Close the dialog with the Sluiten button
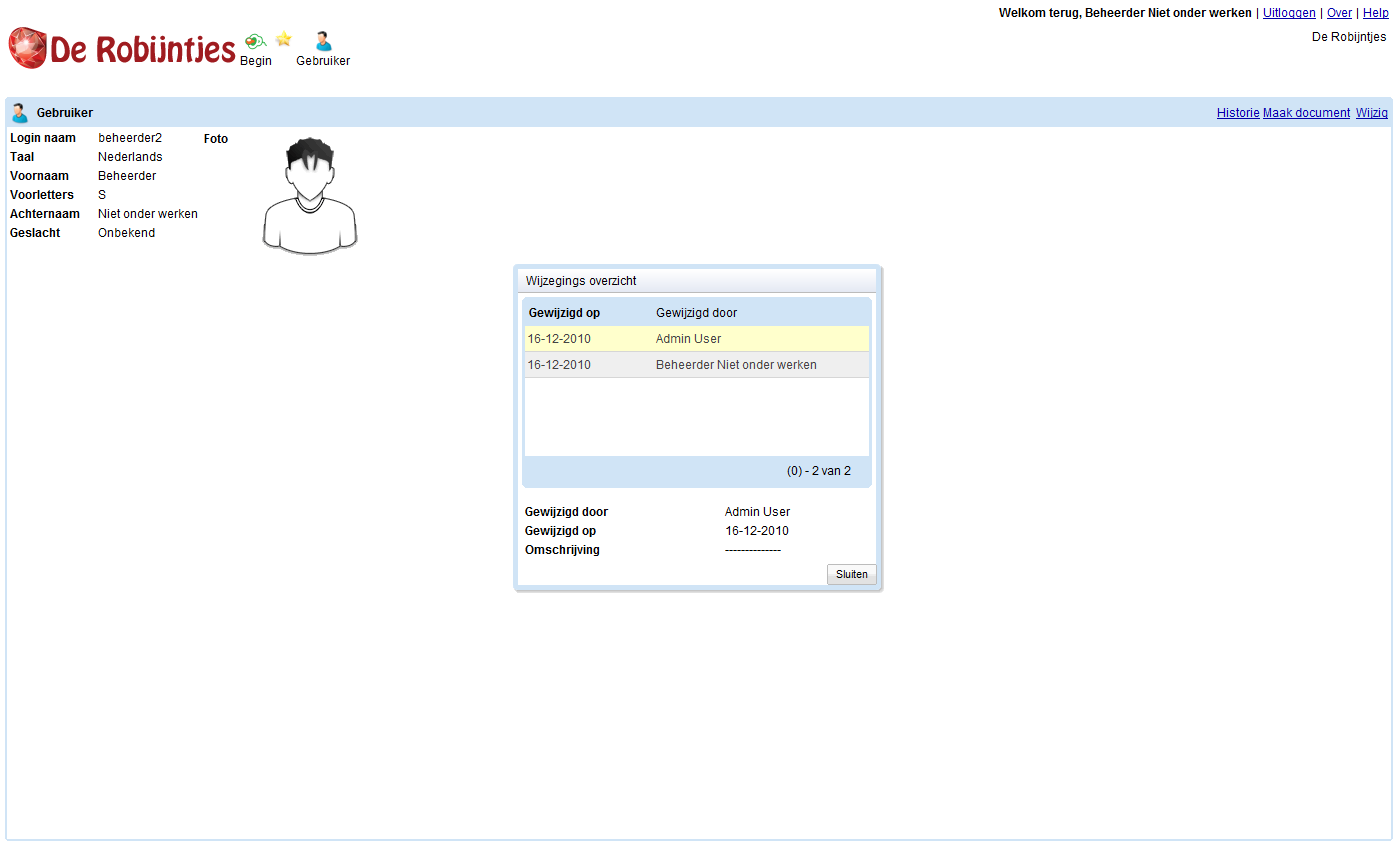The width and height of the screenshot is (1398, 857). (x=851, y=574)
